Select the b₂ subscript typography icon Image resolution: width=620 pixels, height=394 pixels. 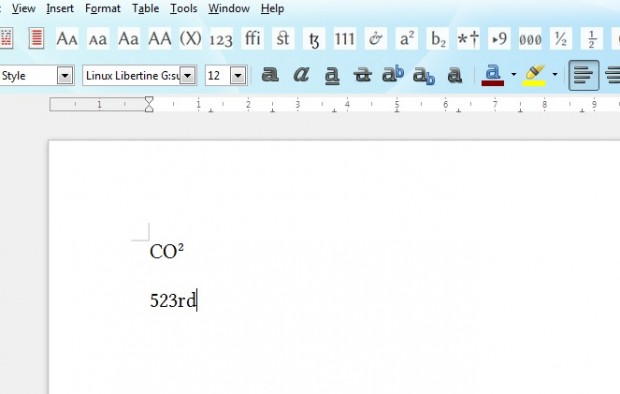pyautogui.click(x=437, y=39)
